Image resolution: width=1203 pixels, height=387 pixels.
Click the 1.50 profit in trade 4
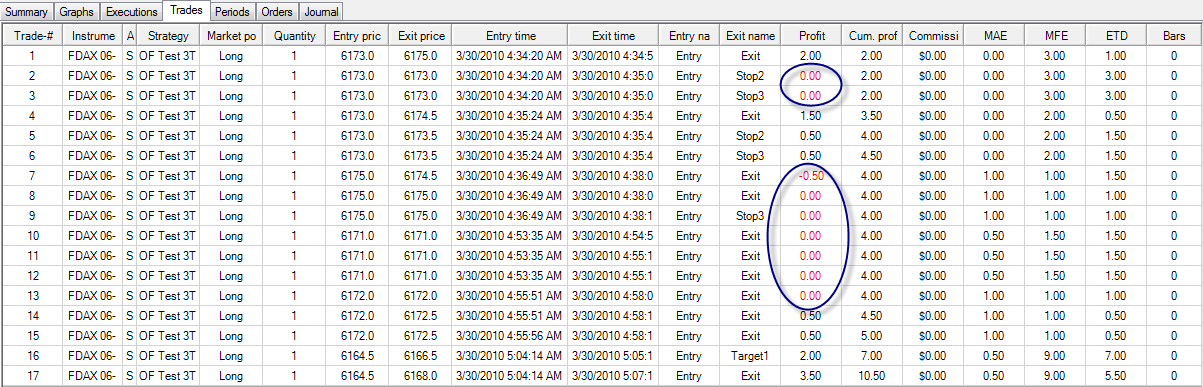click(811, 116)
